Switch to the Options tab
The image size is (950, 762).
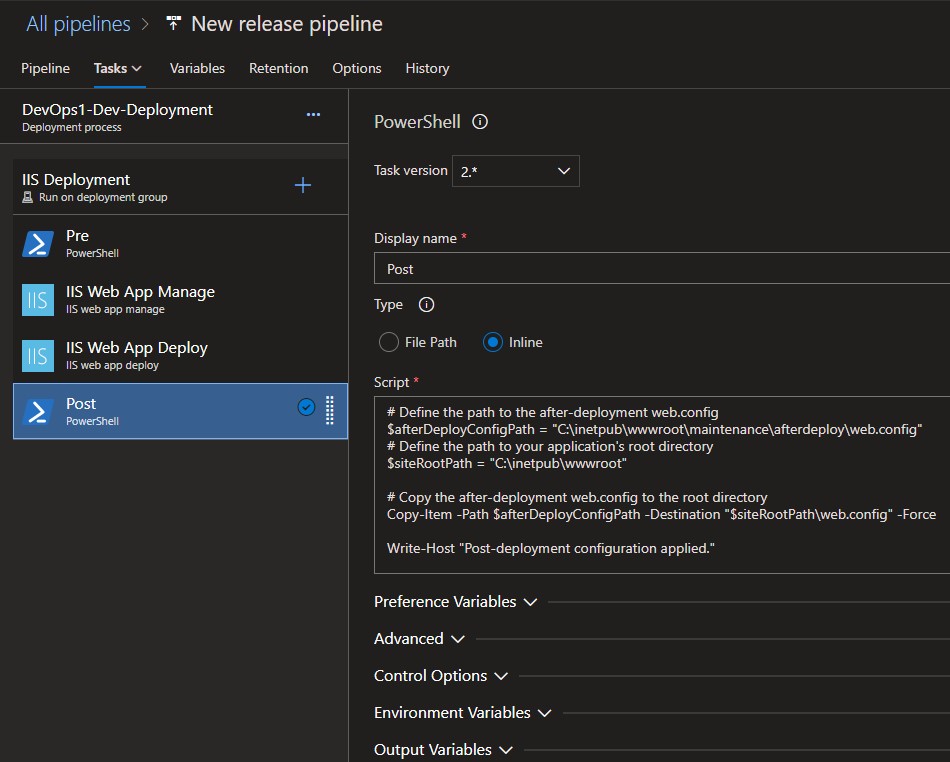coord(357,68)
